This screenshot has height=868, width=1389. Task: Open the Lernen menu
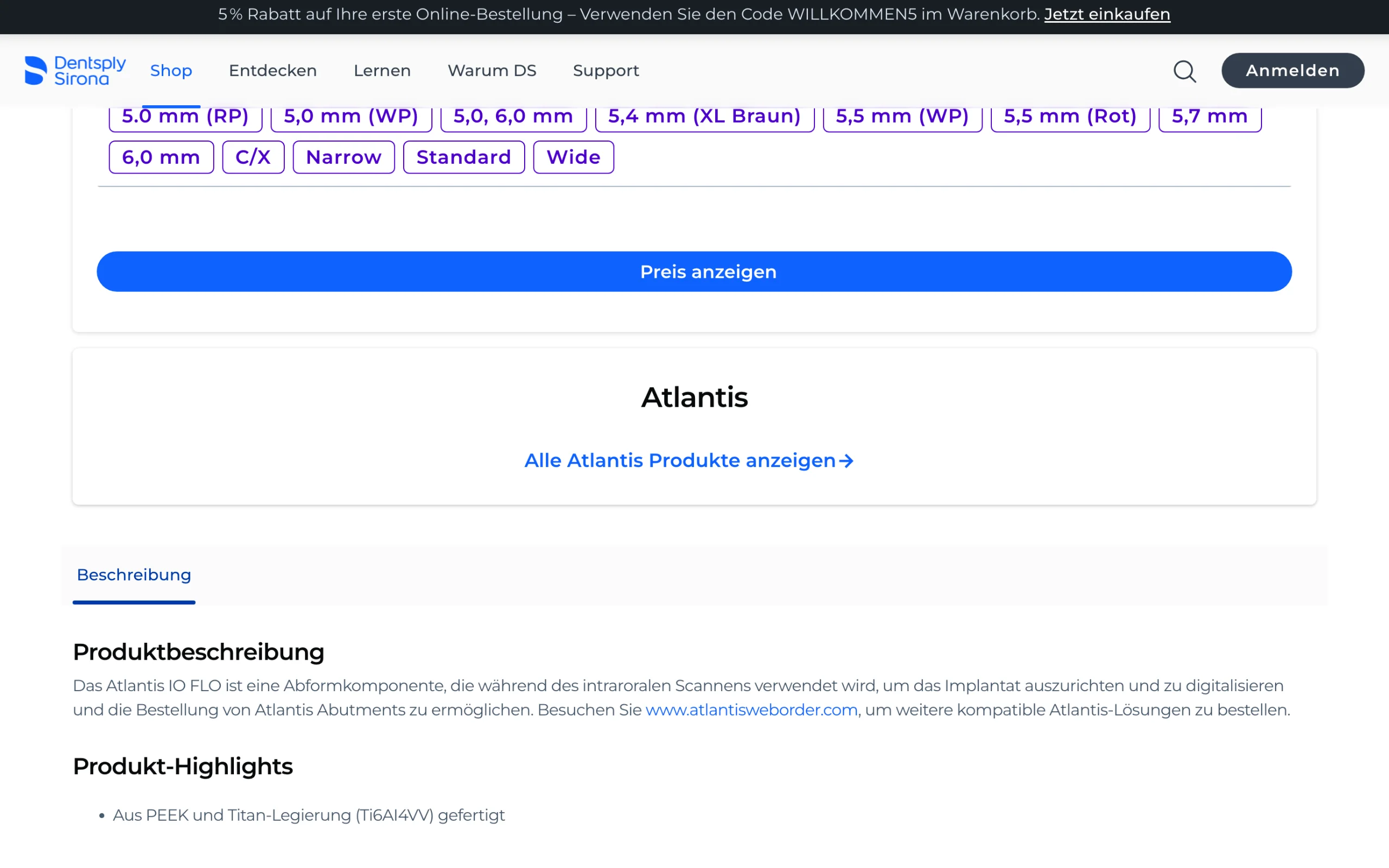383,71
